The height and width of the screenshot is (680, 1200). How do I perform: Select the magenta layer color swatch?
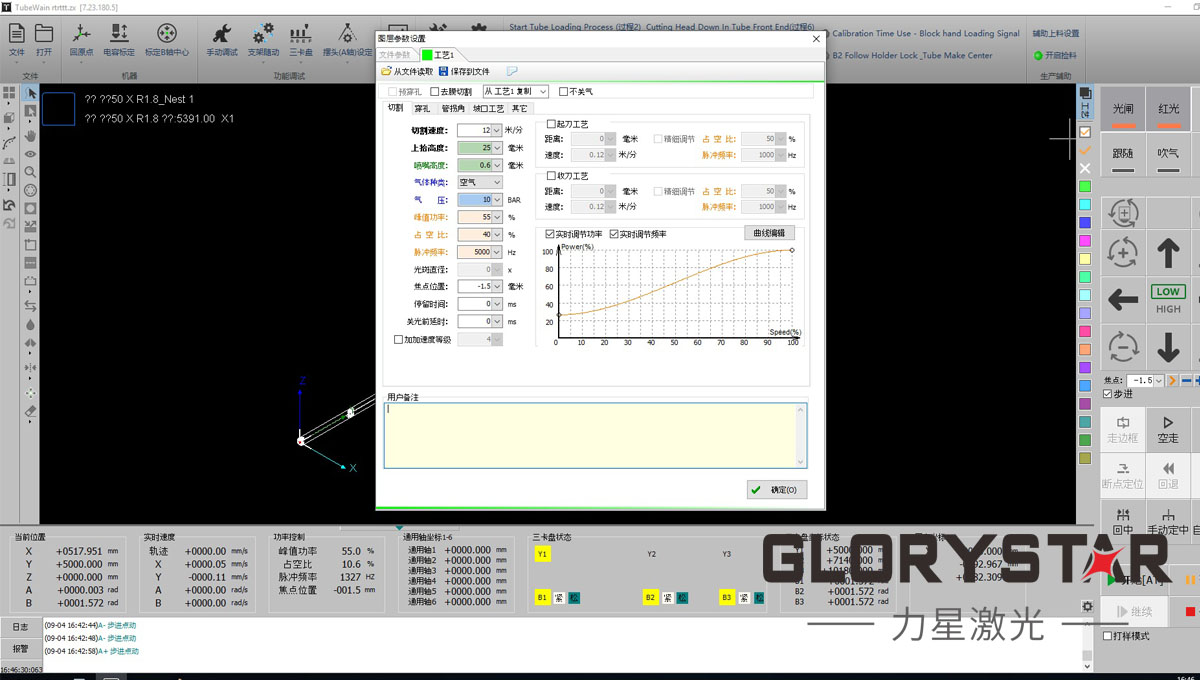coord(1085,241)
